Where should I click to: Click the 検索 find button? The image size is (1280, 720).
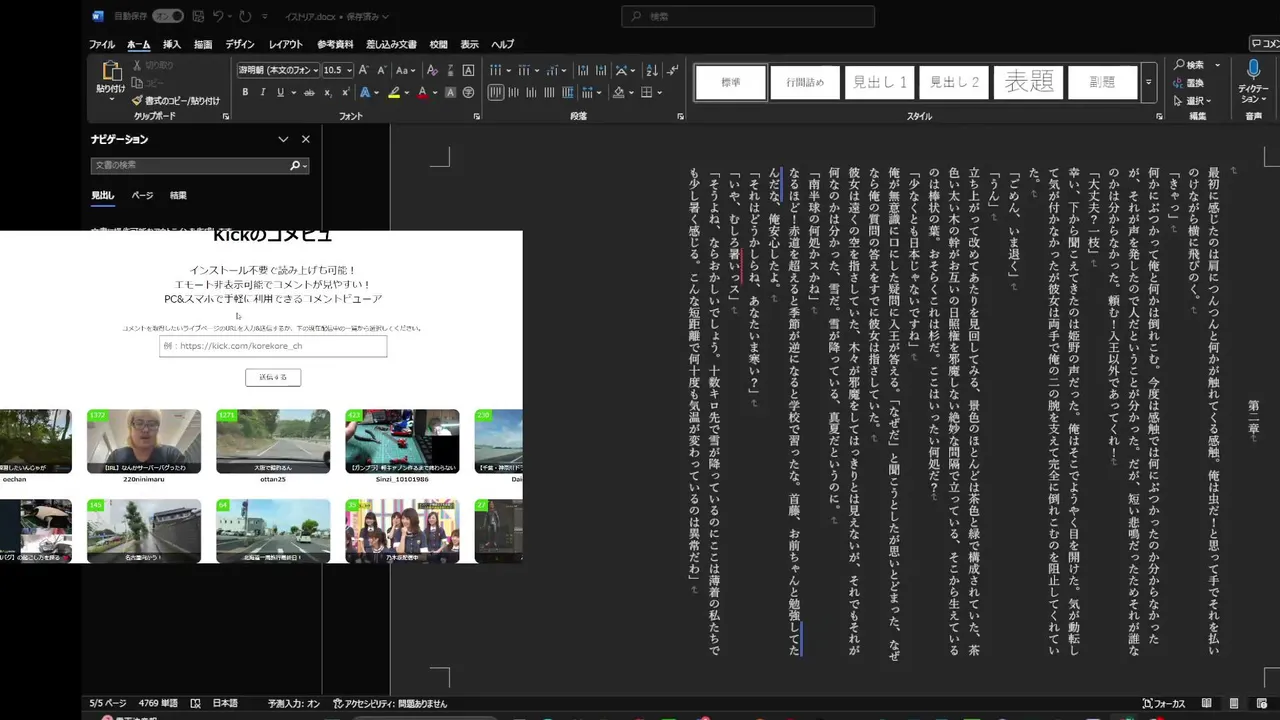[1188, 65]
